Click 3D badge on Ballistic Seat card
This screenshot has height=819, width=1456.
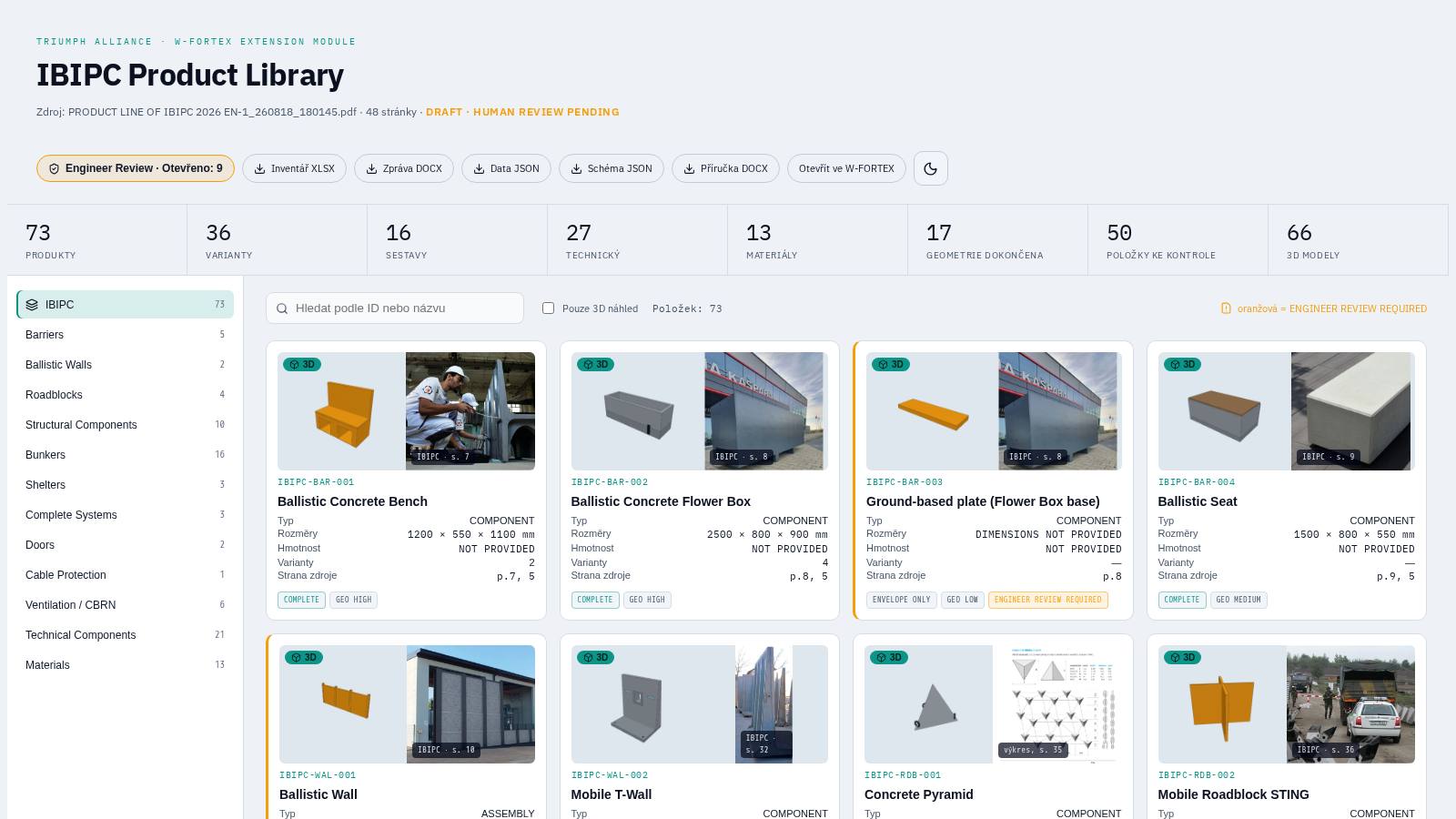[1182, 364]
